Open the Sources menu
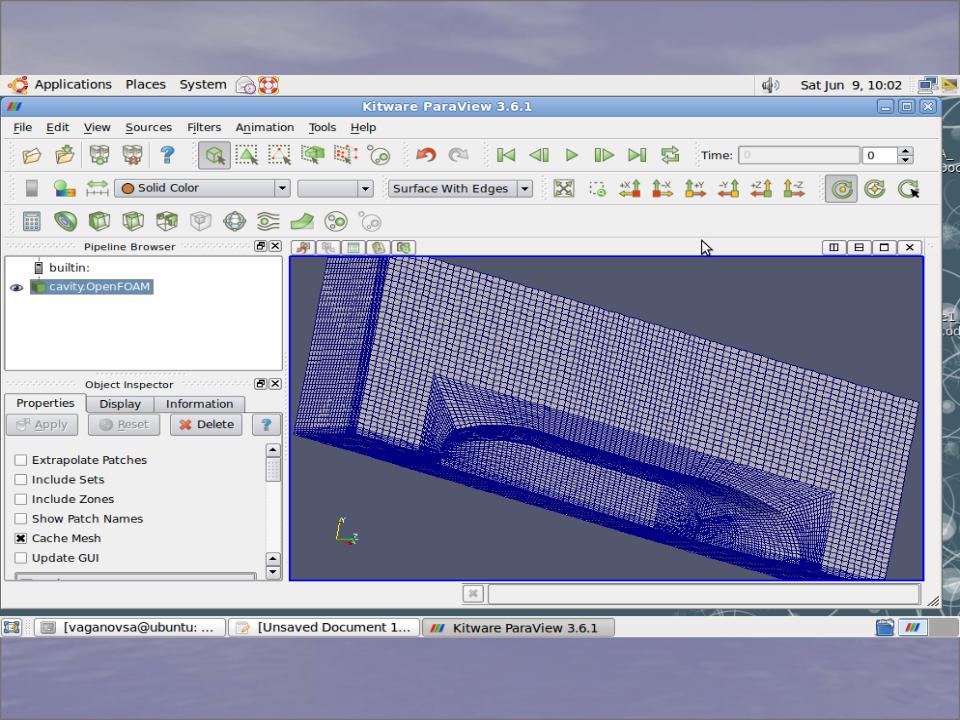Image resolution: width=960 pixels, height=720 pixels. click(x=148, y=127)
